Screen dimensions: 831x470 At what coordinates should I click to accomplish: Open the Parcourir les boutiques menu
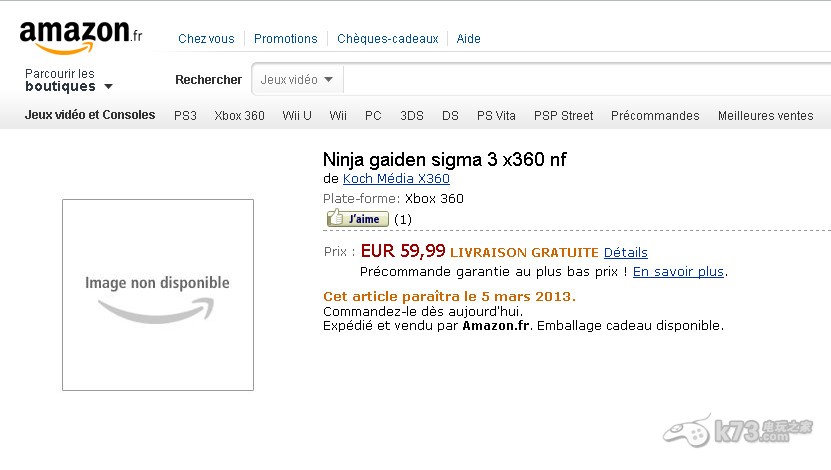[69, 80]
